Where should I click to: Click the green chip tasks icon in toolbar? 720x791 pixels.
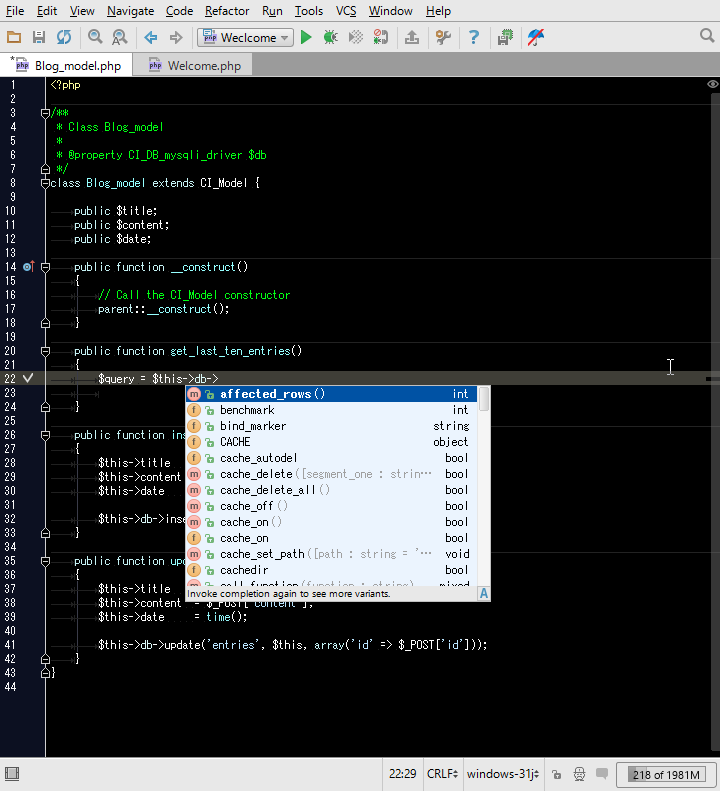pos(505,37)
